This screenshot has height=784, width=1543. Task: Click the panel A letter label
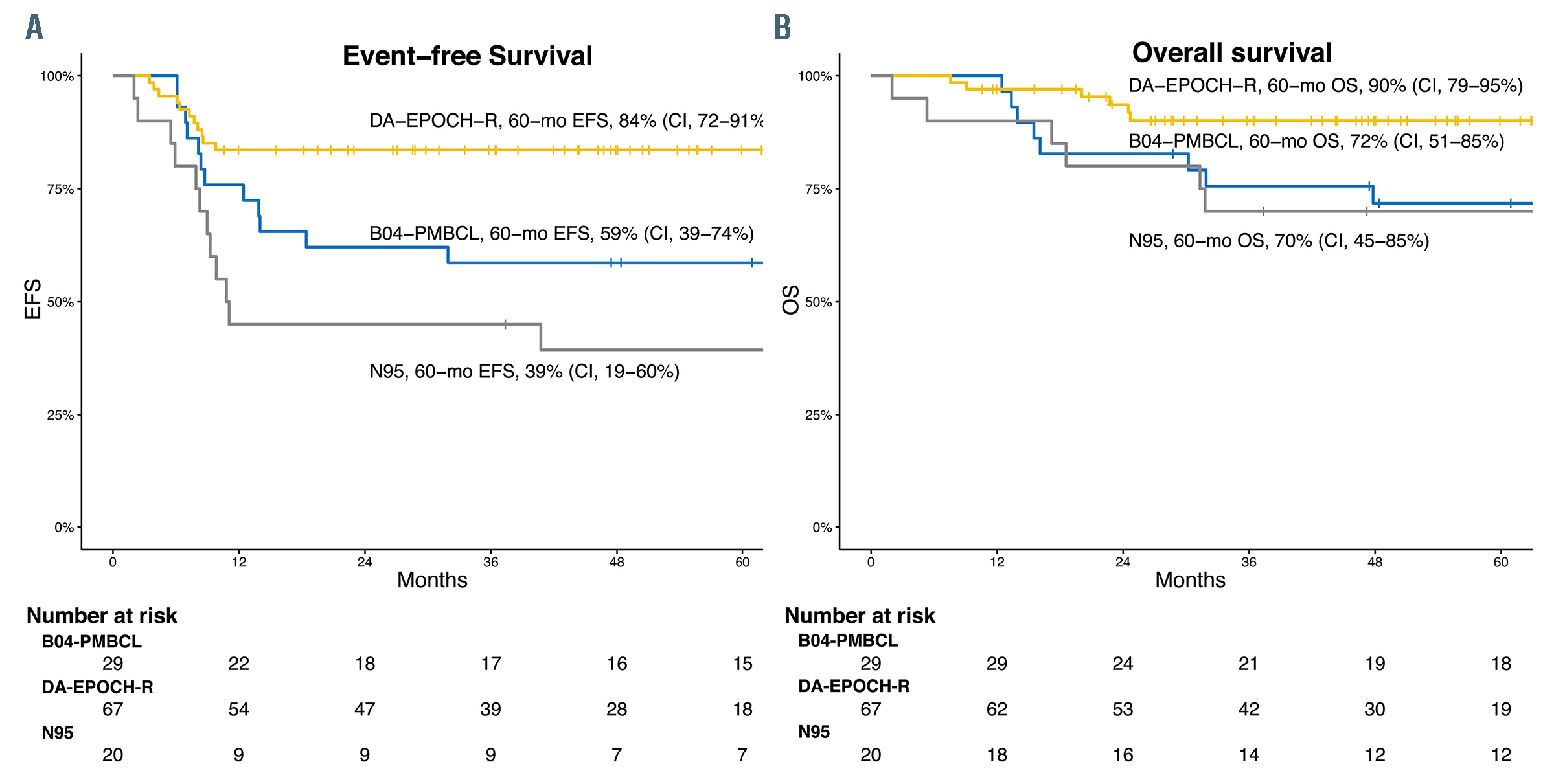[34, 28]
